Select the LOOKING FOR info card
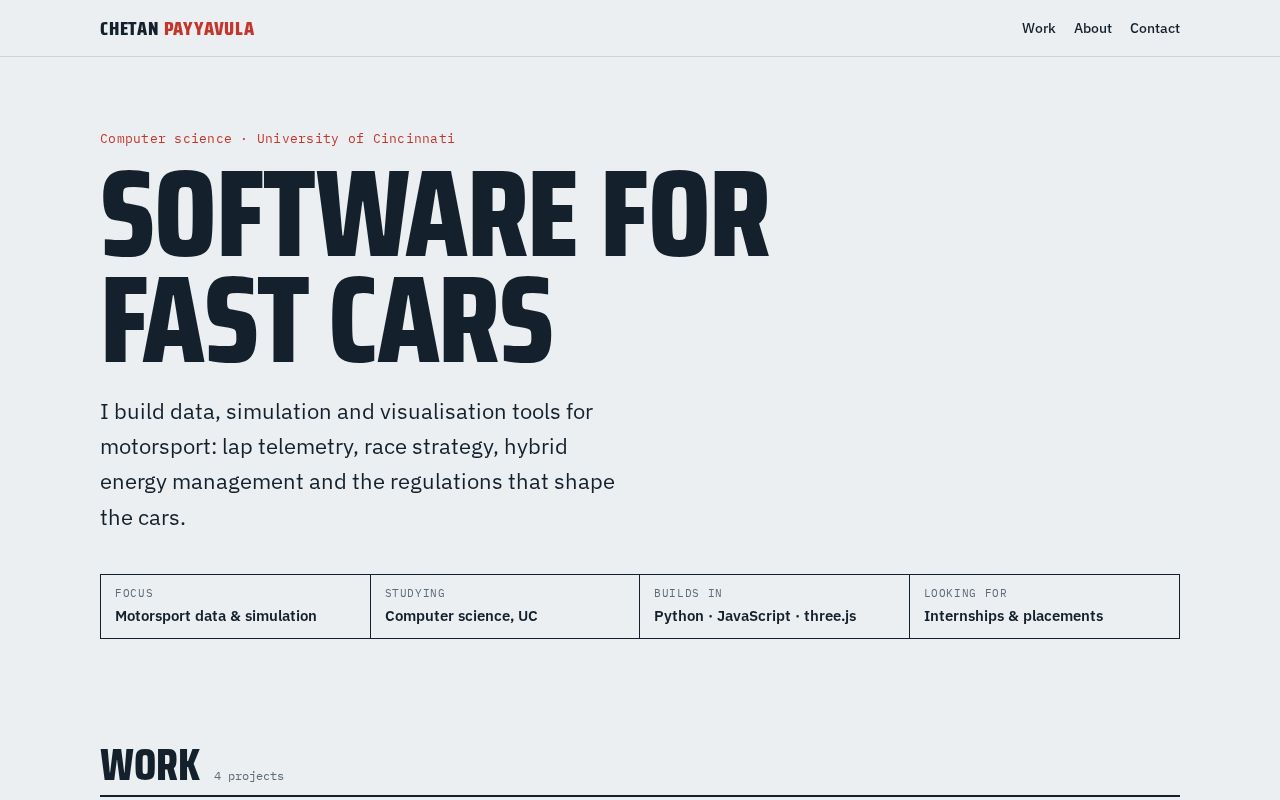Image resolution: width=1280 pixels, height=800 pixels. pos(1045,606)
